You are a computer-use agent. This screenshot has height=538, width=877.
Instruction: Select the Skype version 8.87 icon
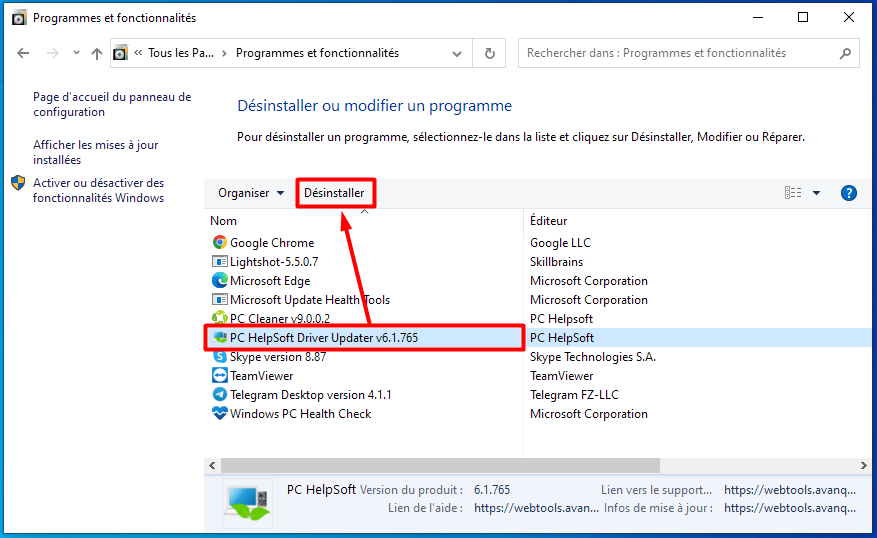220,357
